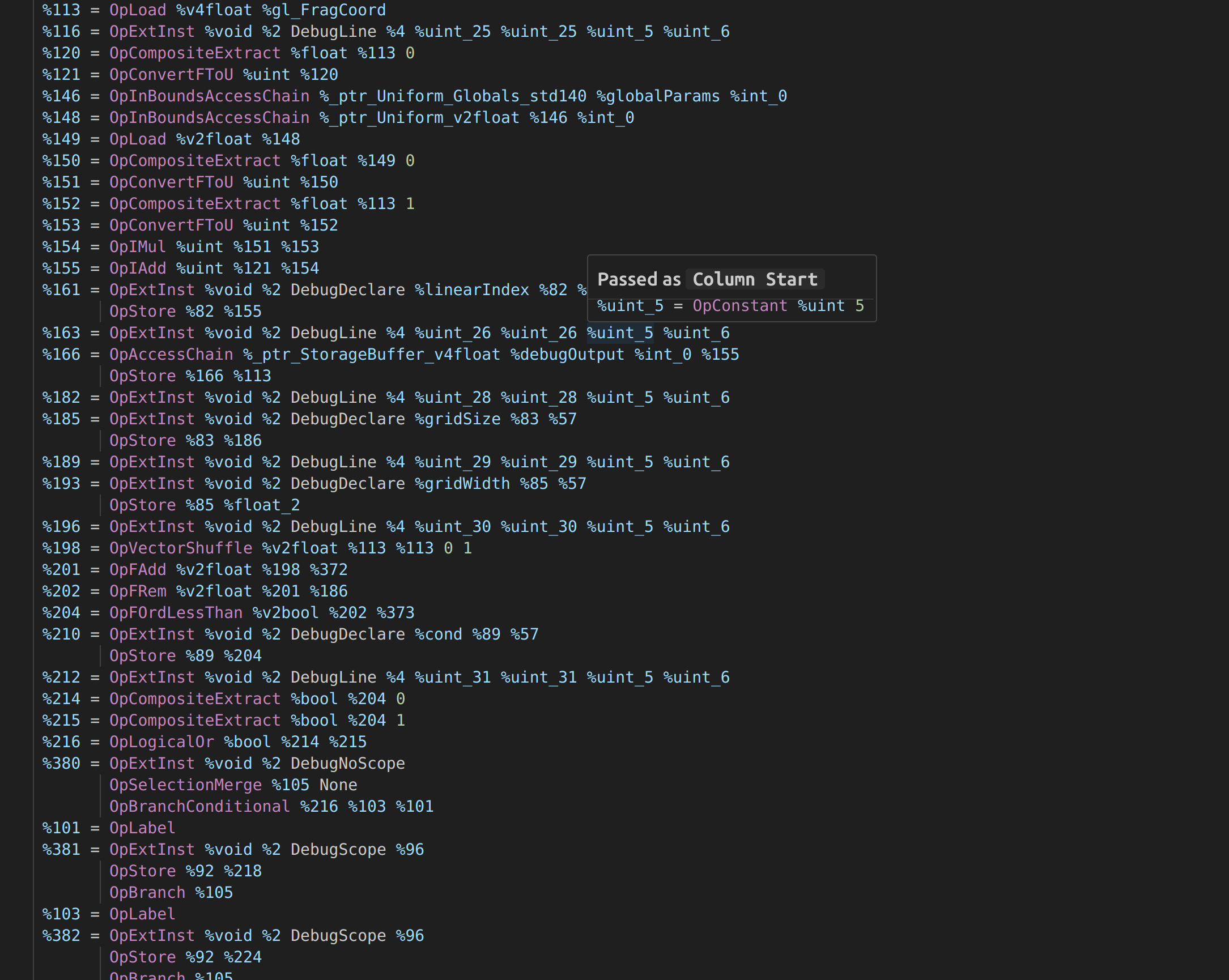Click the OpFRem opcode on line %202
The image size is (1229, 980).
point(138,591)
